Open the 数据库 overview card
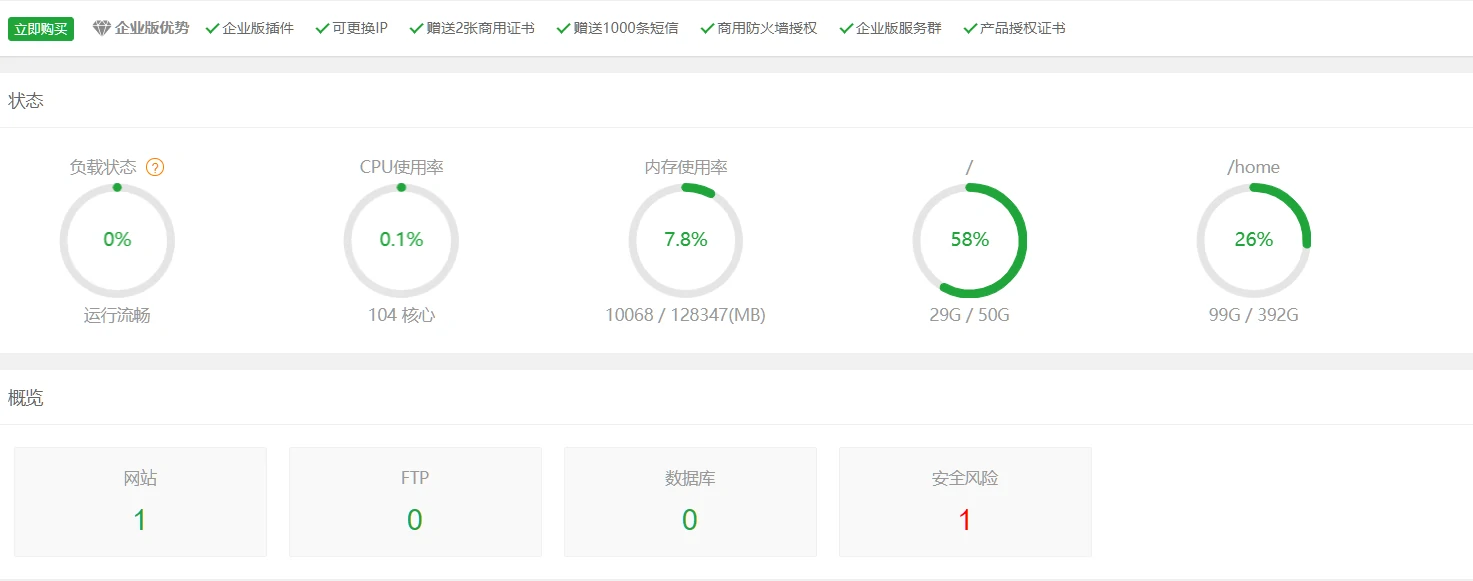This screenshot has width=1473, height=581. [x=690, y=501]
